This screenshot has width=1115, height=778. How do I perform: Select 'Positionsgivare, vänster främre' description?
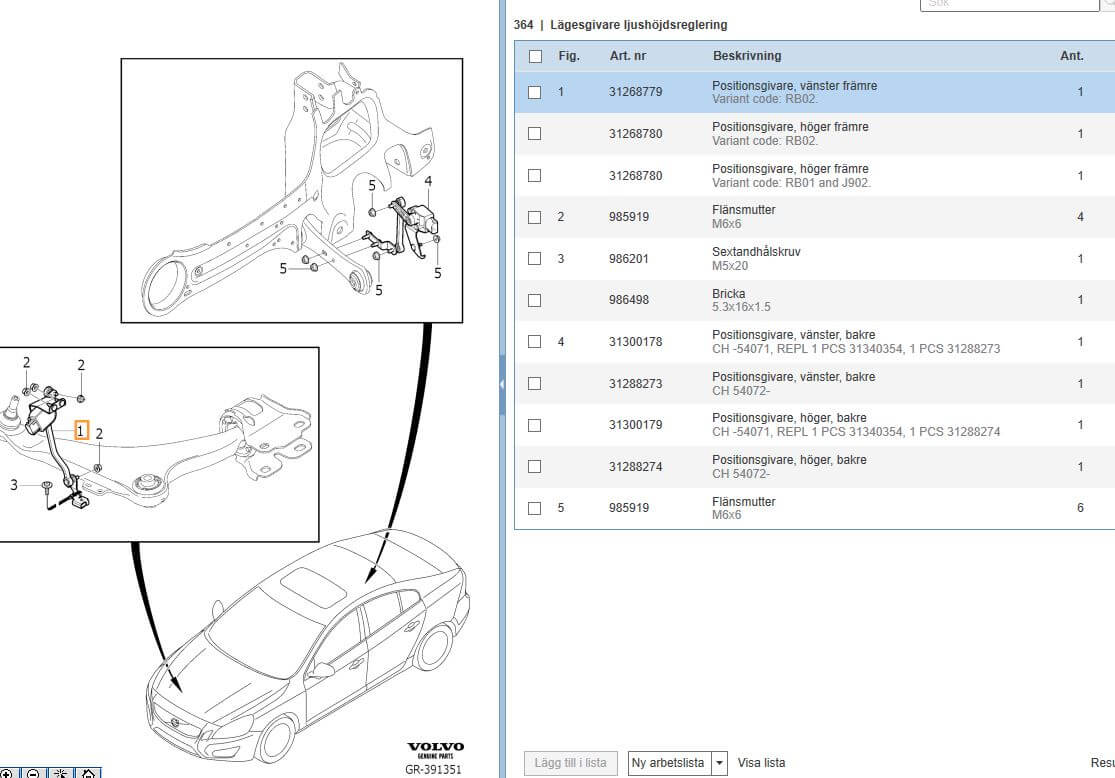click(794, 85)
